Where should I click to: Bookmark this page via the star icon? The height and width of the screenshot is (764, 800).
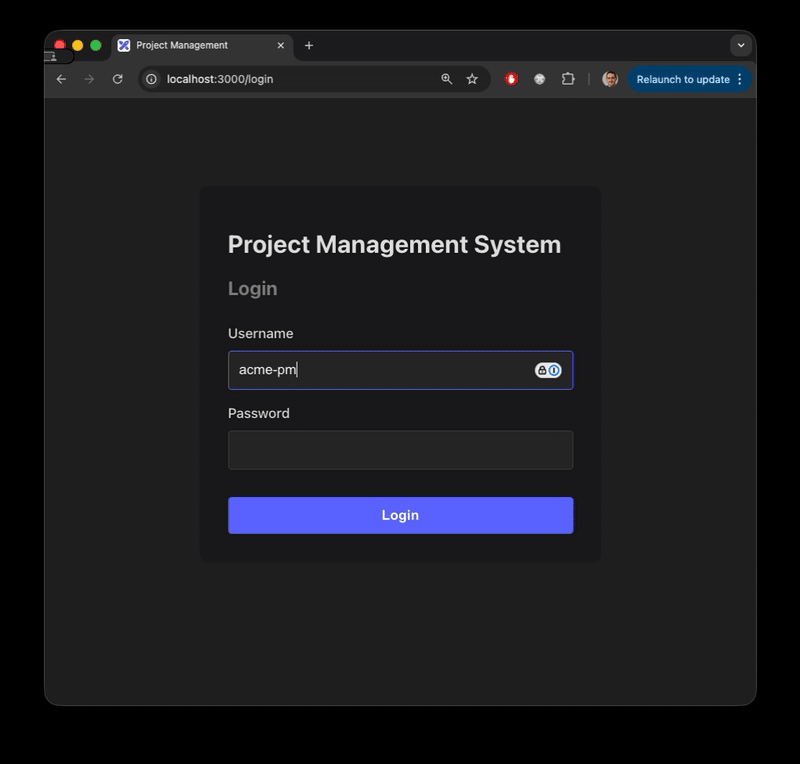point(471,79)
